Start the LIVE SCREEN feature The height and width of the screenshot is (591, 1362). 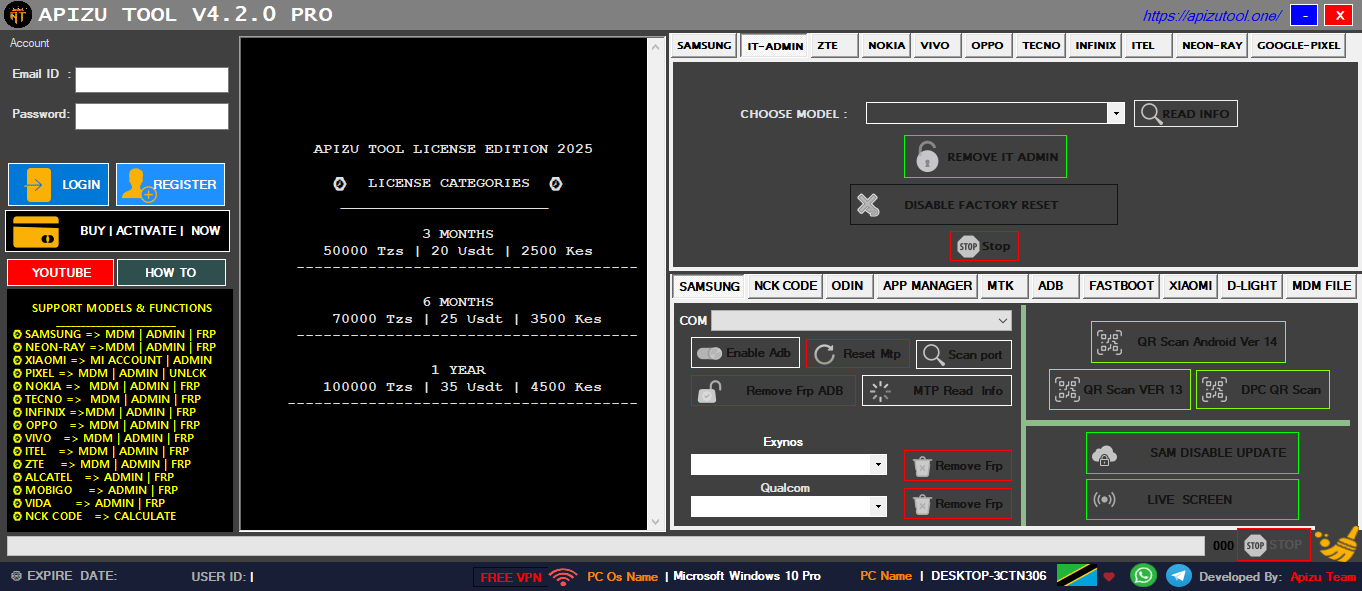1192,499
